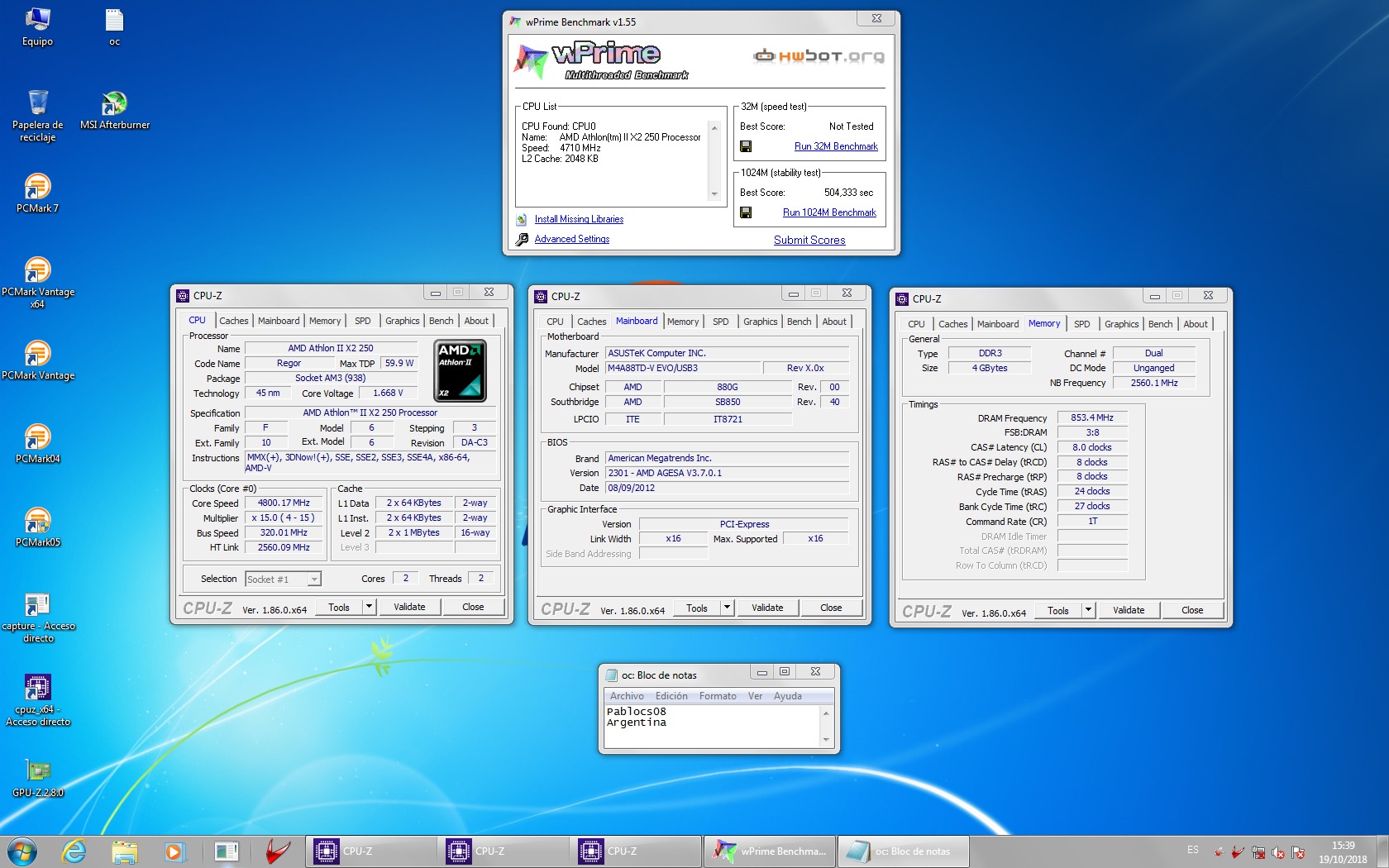The width and height of the screenshot is (1389, 868).
Task: Open capture - Acceso directo shortcut
Action: tap(37, 617)
